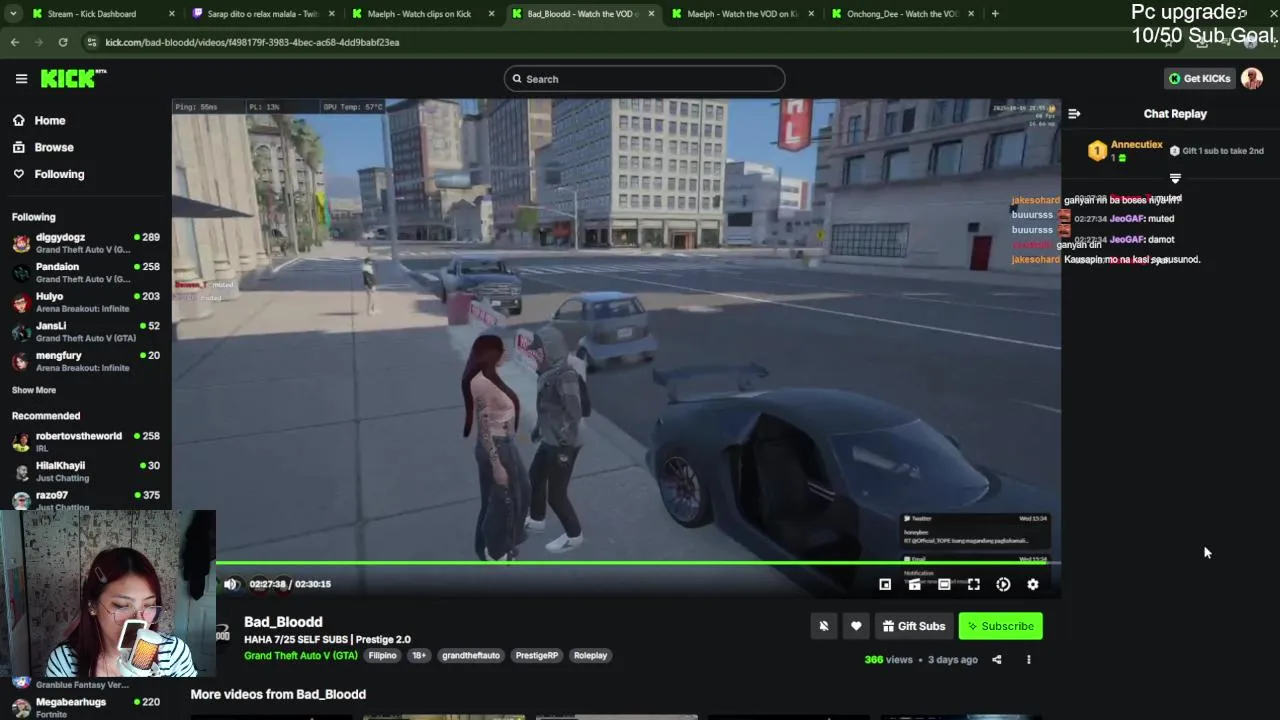
Task: Open the Grand Theft Auto V category link
Action: [x=301, y=655]
